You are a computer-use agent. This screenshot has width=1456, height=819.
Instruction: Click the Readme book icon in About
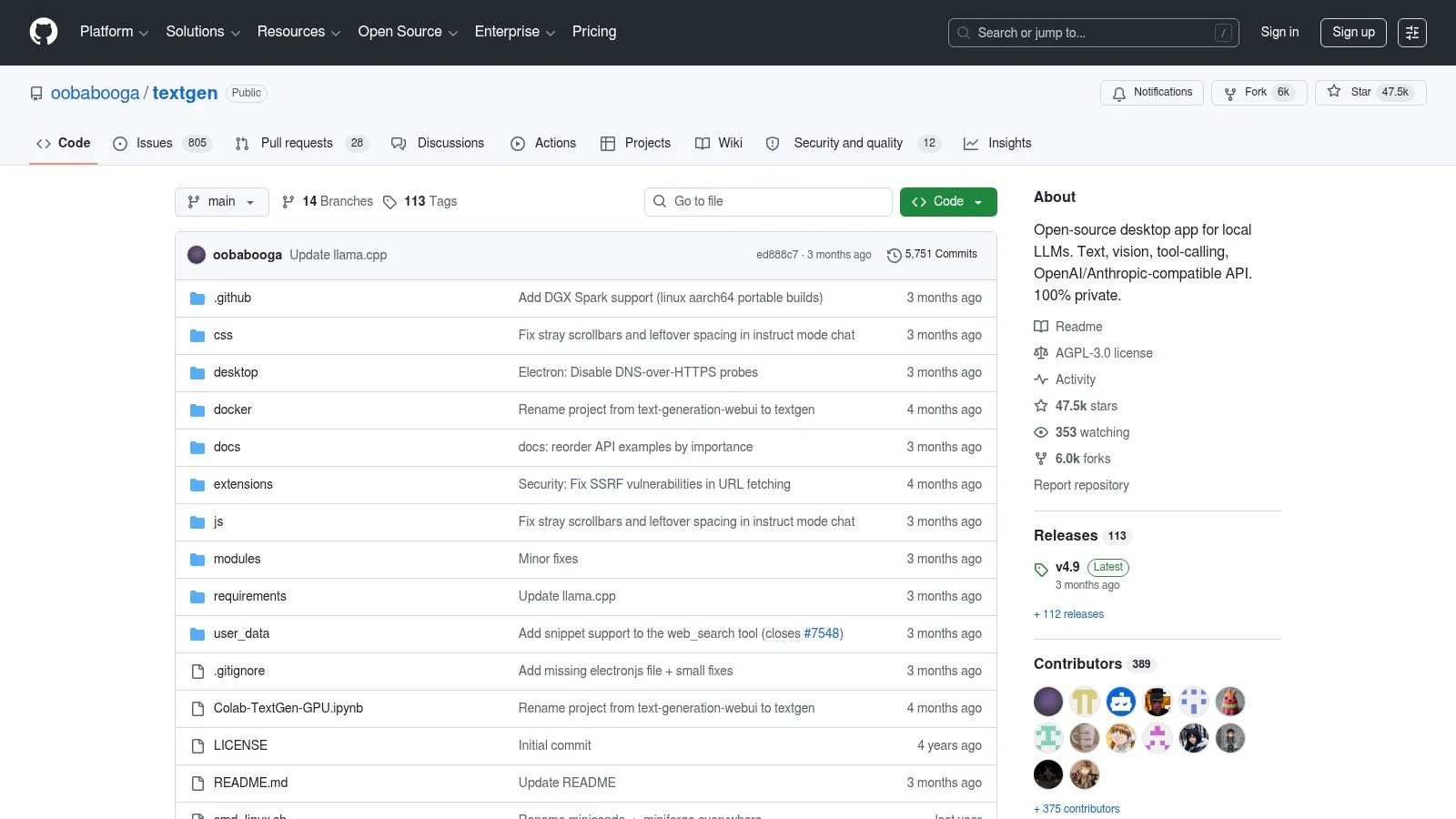[1041, 327]
